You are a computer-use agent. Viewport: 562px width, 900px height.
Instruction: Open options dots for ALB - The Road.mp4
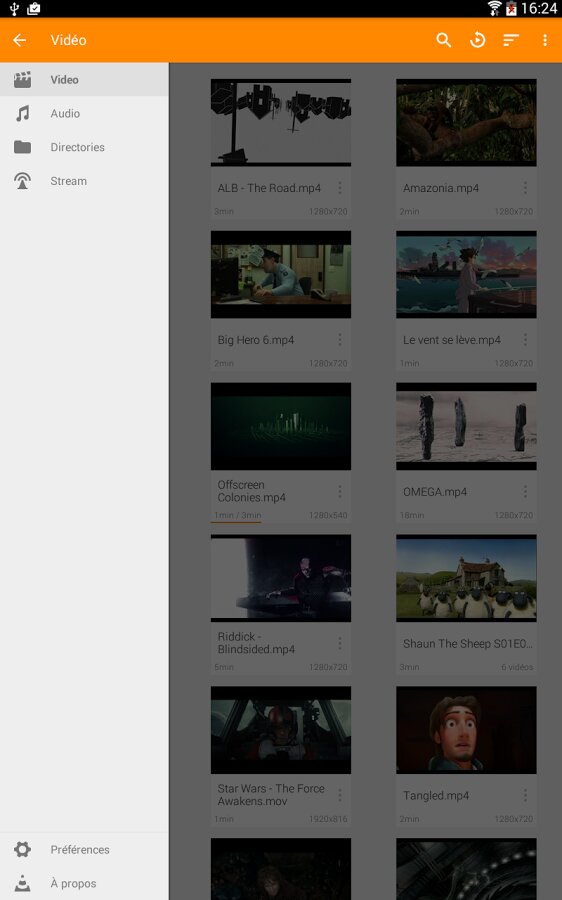340,188
